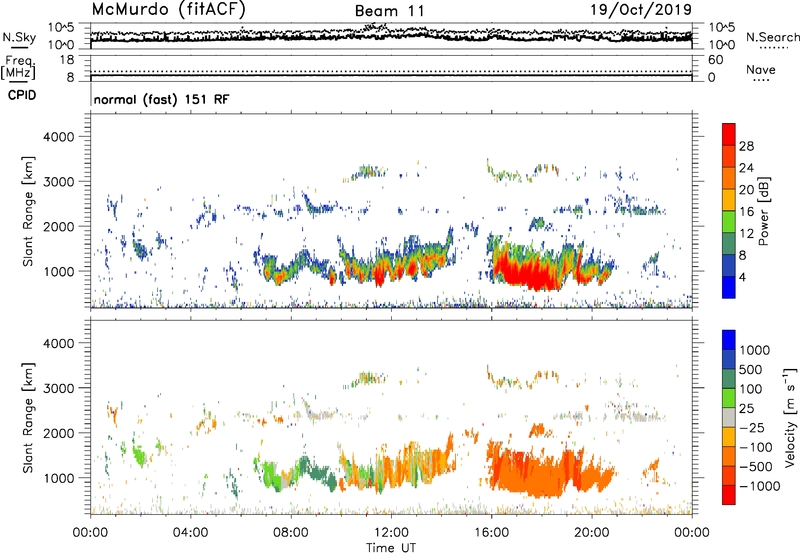Click the red top of the power colorbar
Screen dimensions: 800x554
[x=729, y=134]
